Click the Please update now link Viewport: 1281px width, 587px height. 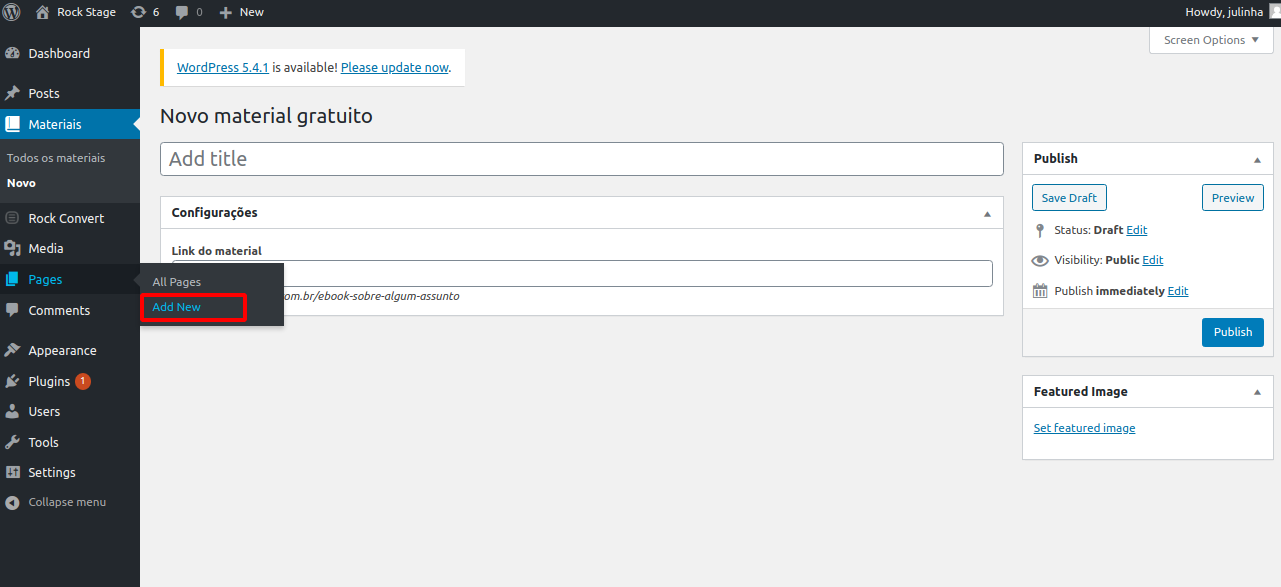(x=395, y=68)
